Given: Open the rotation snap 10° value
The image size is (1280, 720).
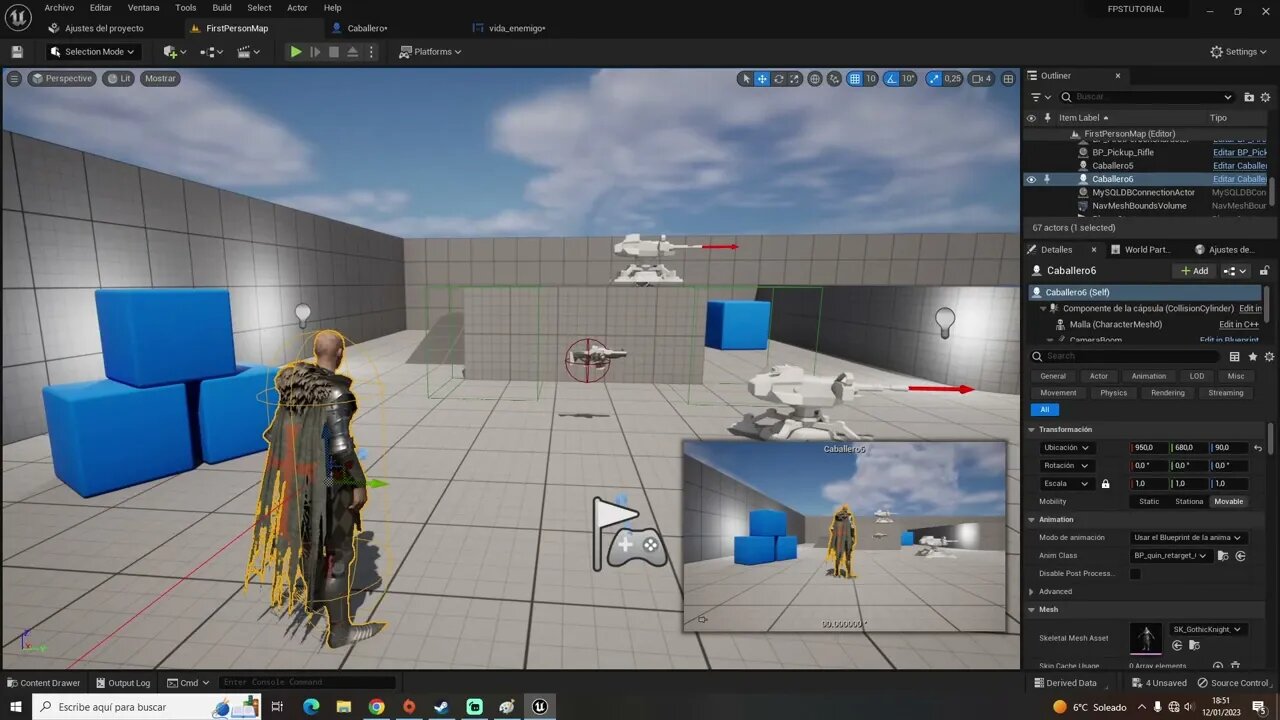Looking at the screenshot, I should 908,79.
